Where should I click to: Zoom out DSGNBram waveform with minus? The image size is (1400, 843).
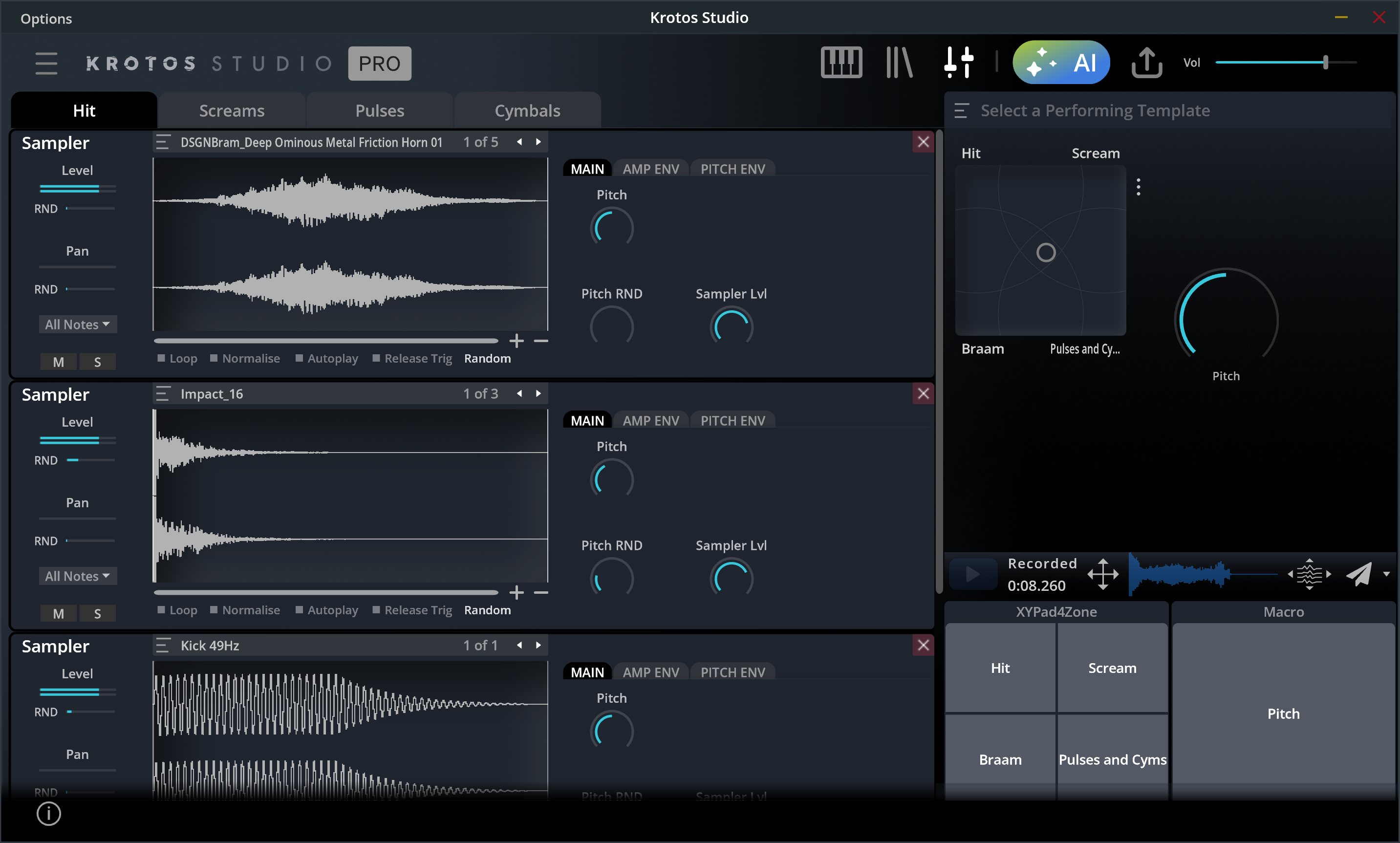(x=541, y=341)
